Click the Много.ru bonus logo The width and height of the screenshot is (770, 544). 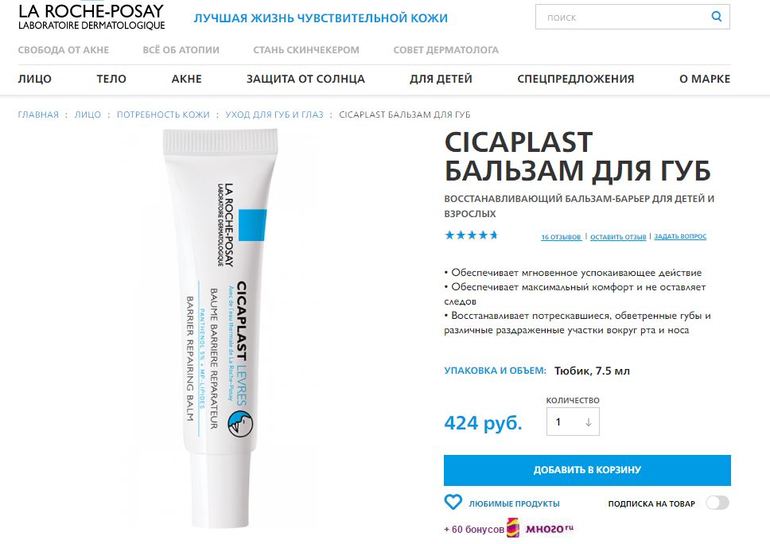pyautogui.click(x=540, y=528)
